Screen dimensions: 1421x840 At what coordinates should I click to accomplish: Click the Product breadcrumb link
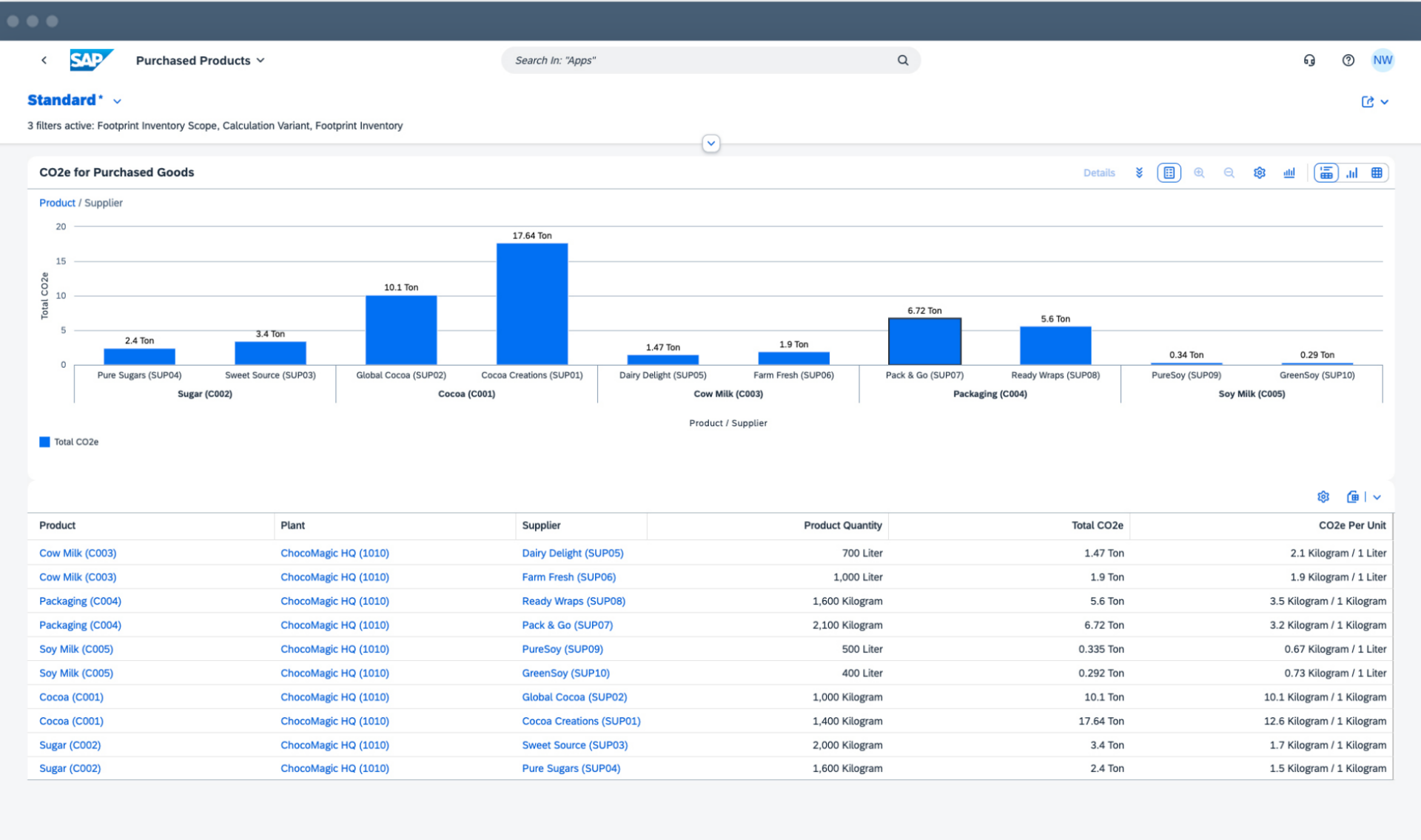57,203
